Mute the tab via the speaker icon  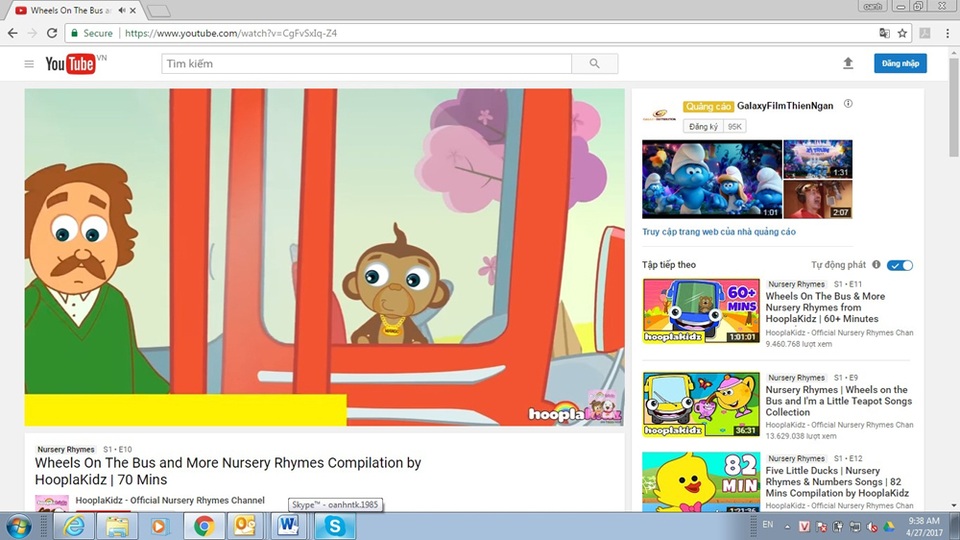pos(122,10)
